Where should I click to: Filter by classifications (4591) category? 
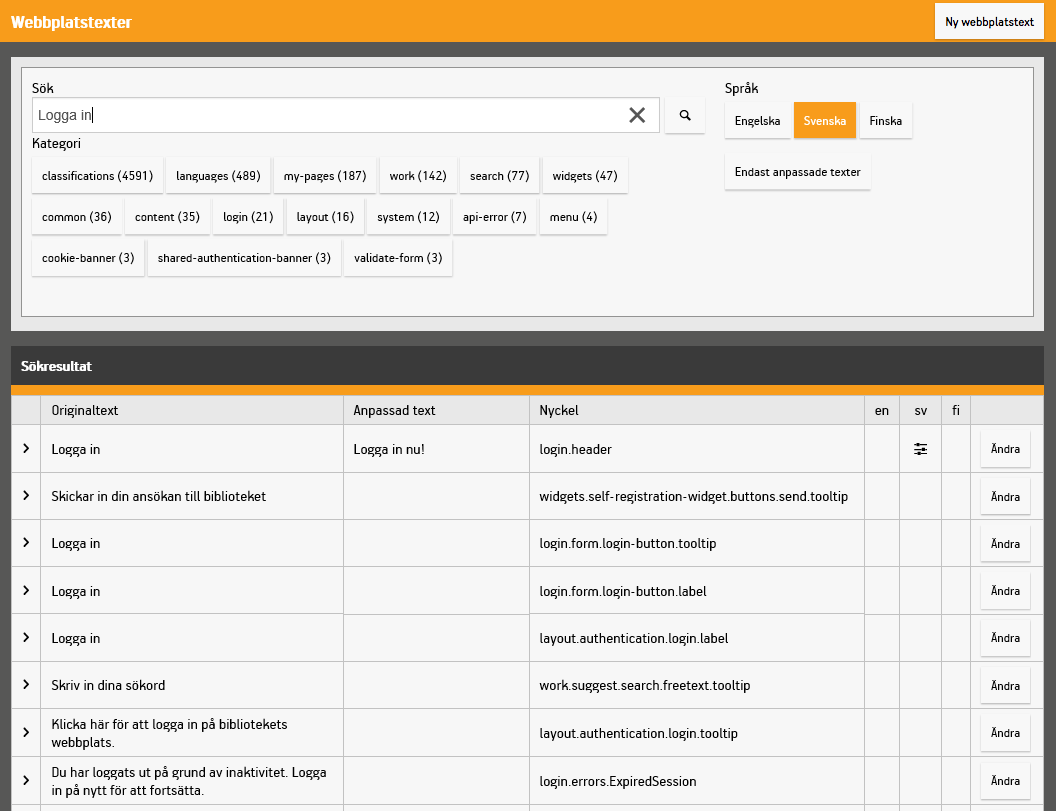point(97,176)
